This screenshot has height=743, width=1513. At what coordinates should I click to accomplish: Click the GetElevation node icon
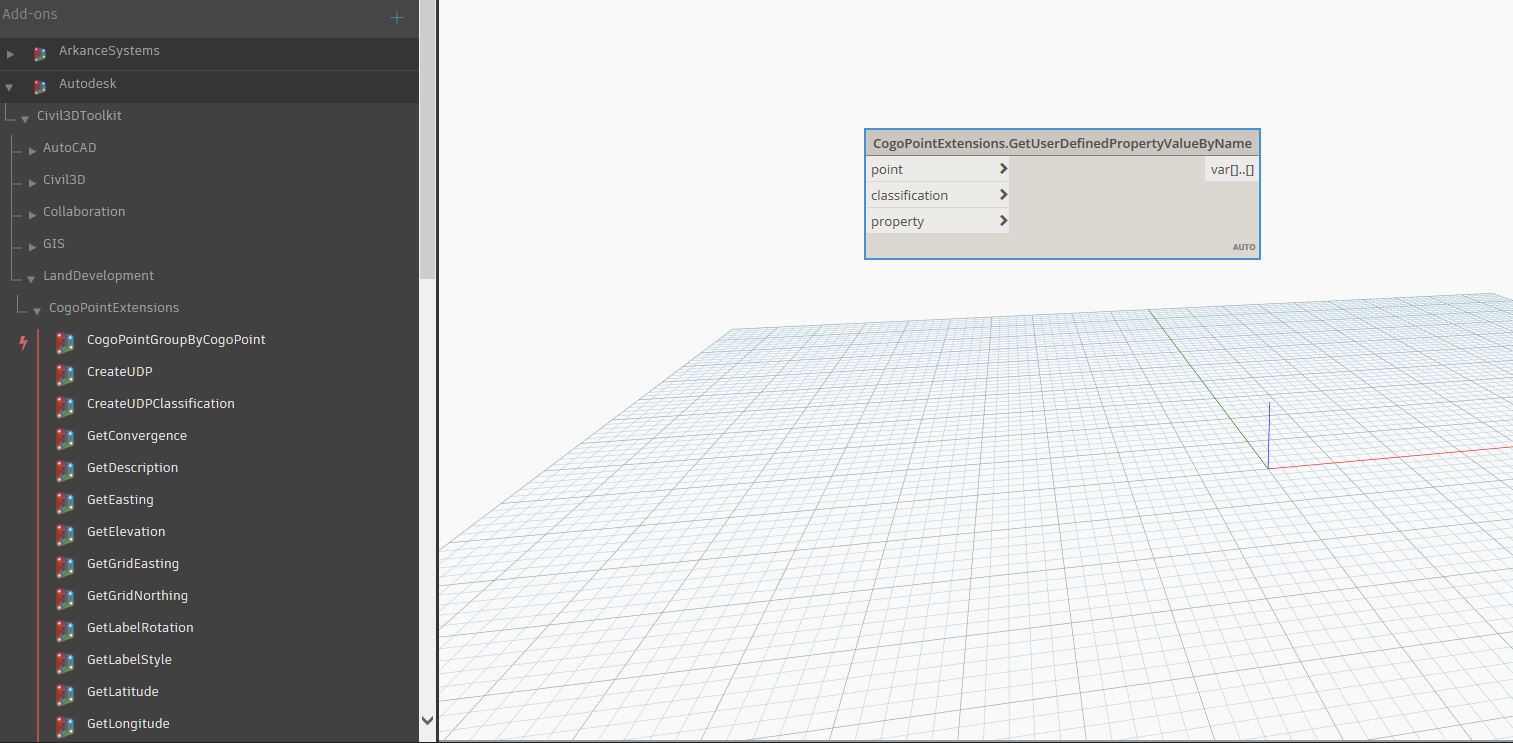(65, 533)
